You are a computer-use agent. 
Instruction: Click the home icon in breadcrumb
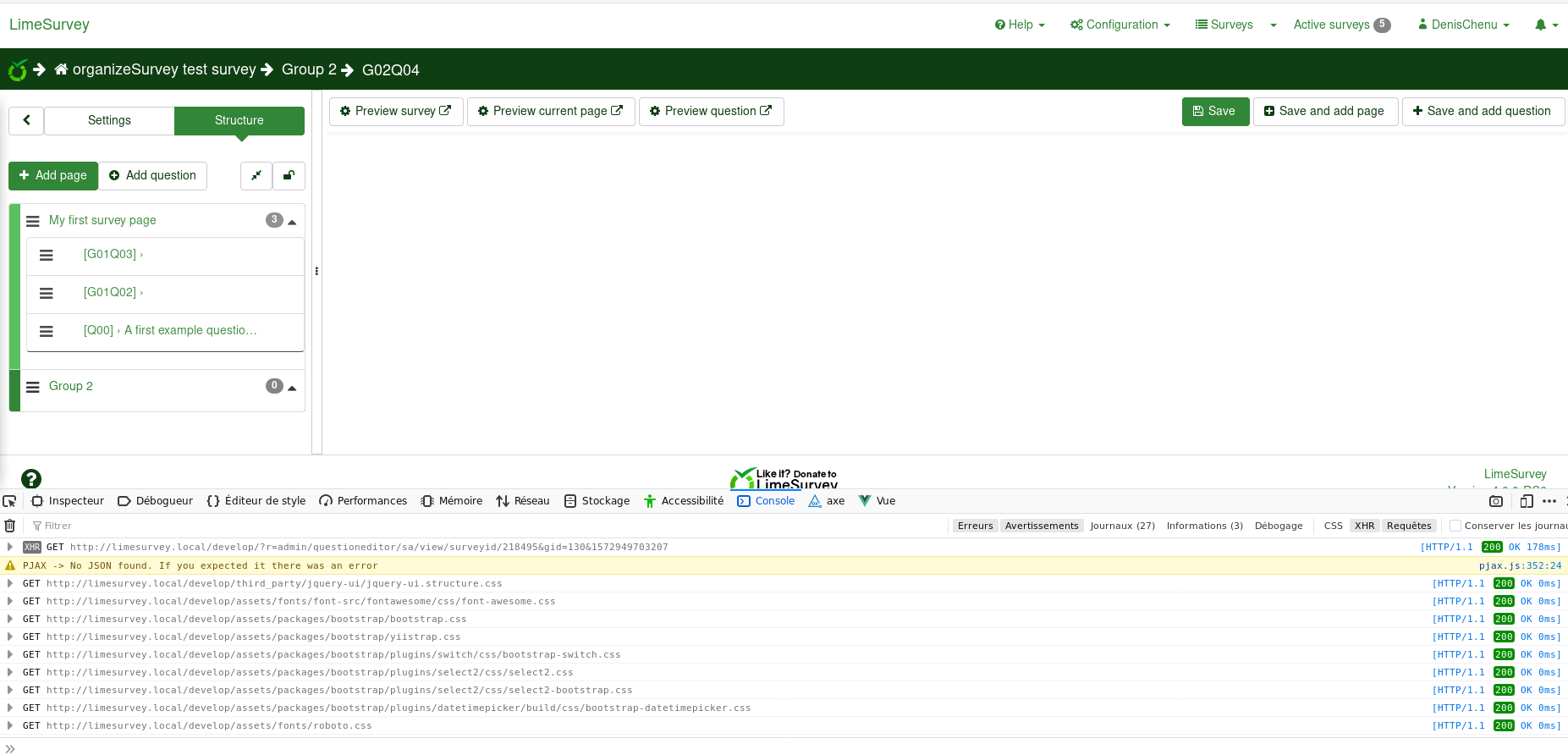click(61, 69)
